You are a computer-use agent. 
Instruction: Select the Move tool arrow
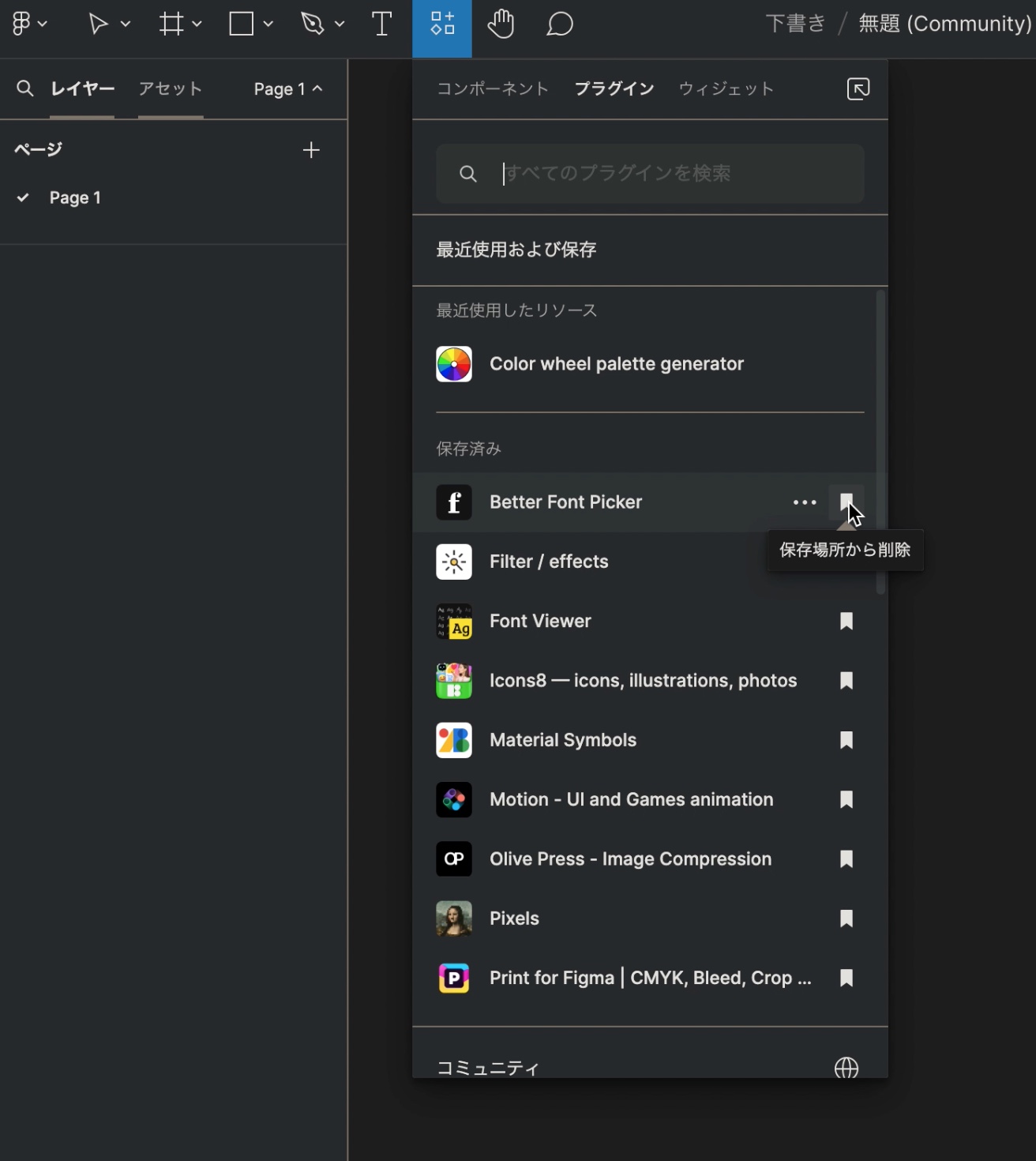98,24
